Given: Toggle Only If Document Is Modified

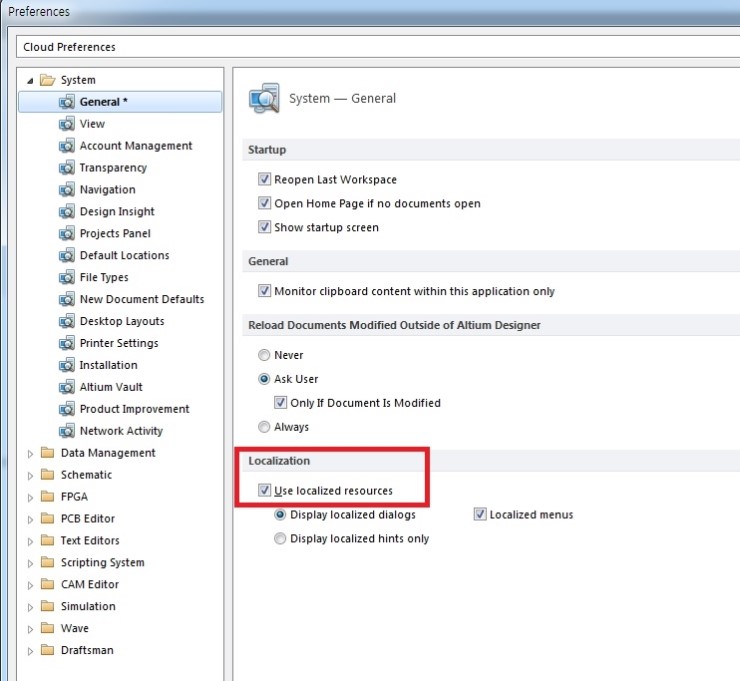Looking at the screenshot, I should [x=280, y=403].
